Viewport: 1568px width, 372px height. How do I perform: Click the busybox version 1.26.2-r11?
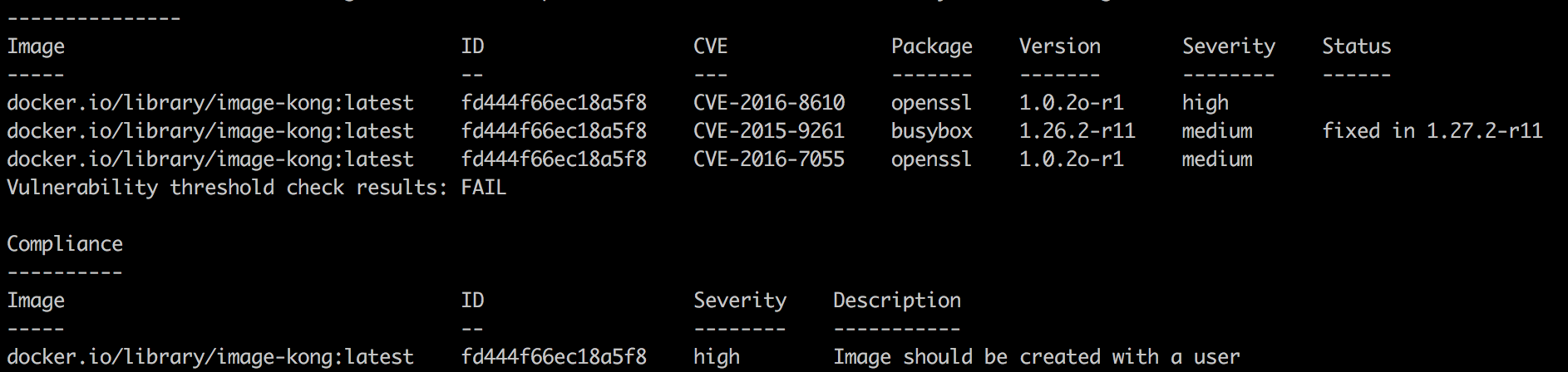[1077, 131]
